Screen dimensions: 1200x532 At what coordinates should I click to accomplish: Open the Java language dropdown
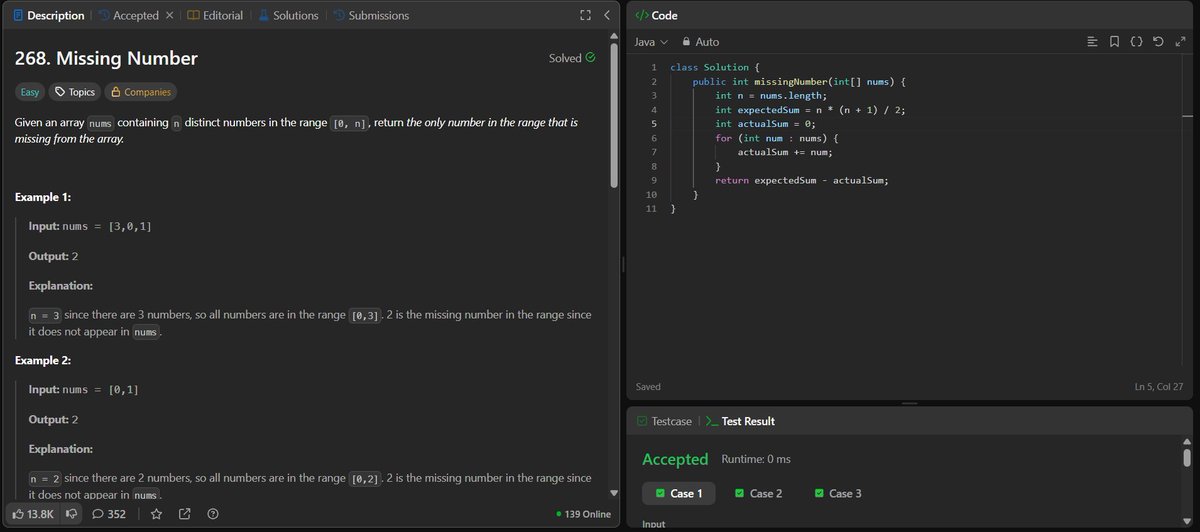651,42
